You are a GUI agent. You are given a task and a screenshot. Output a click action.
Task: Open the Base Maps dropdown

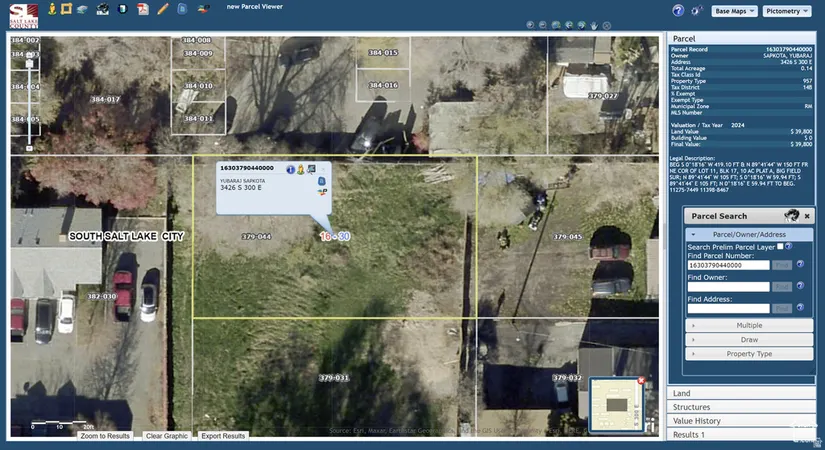733,11
